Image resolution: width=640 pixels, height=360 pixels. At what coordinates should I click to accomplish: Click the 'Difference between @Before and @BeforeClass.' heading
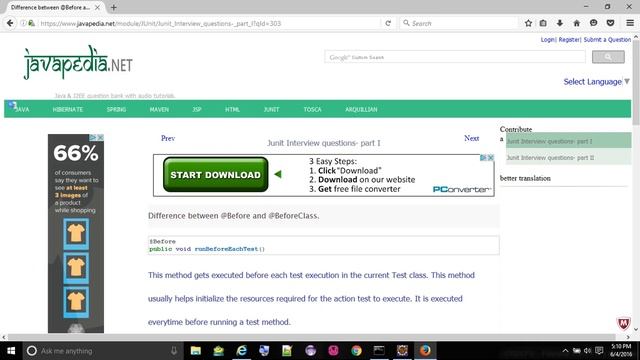click(x=233, y=216)
